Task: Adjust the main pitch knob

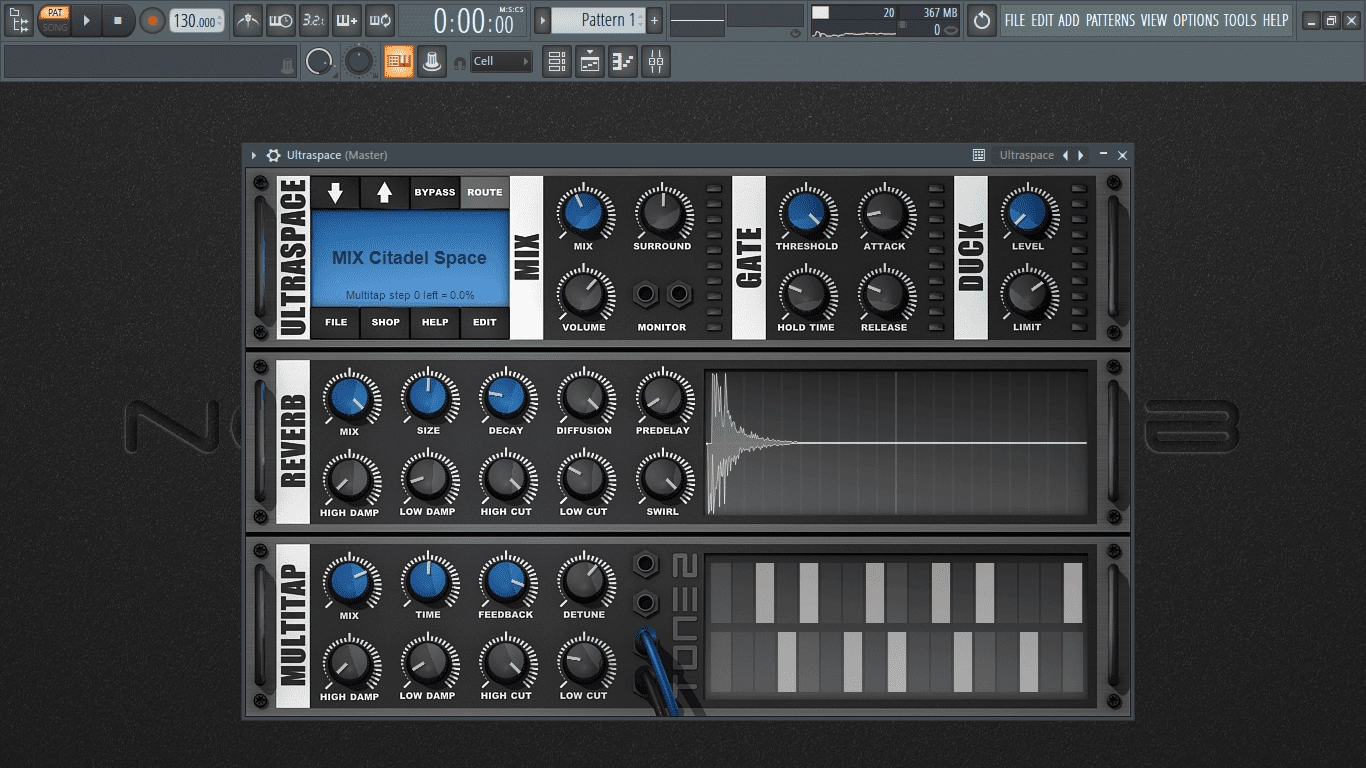Action: pos(358,62)
